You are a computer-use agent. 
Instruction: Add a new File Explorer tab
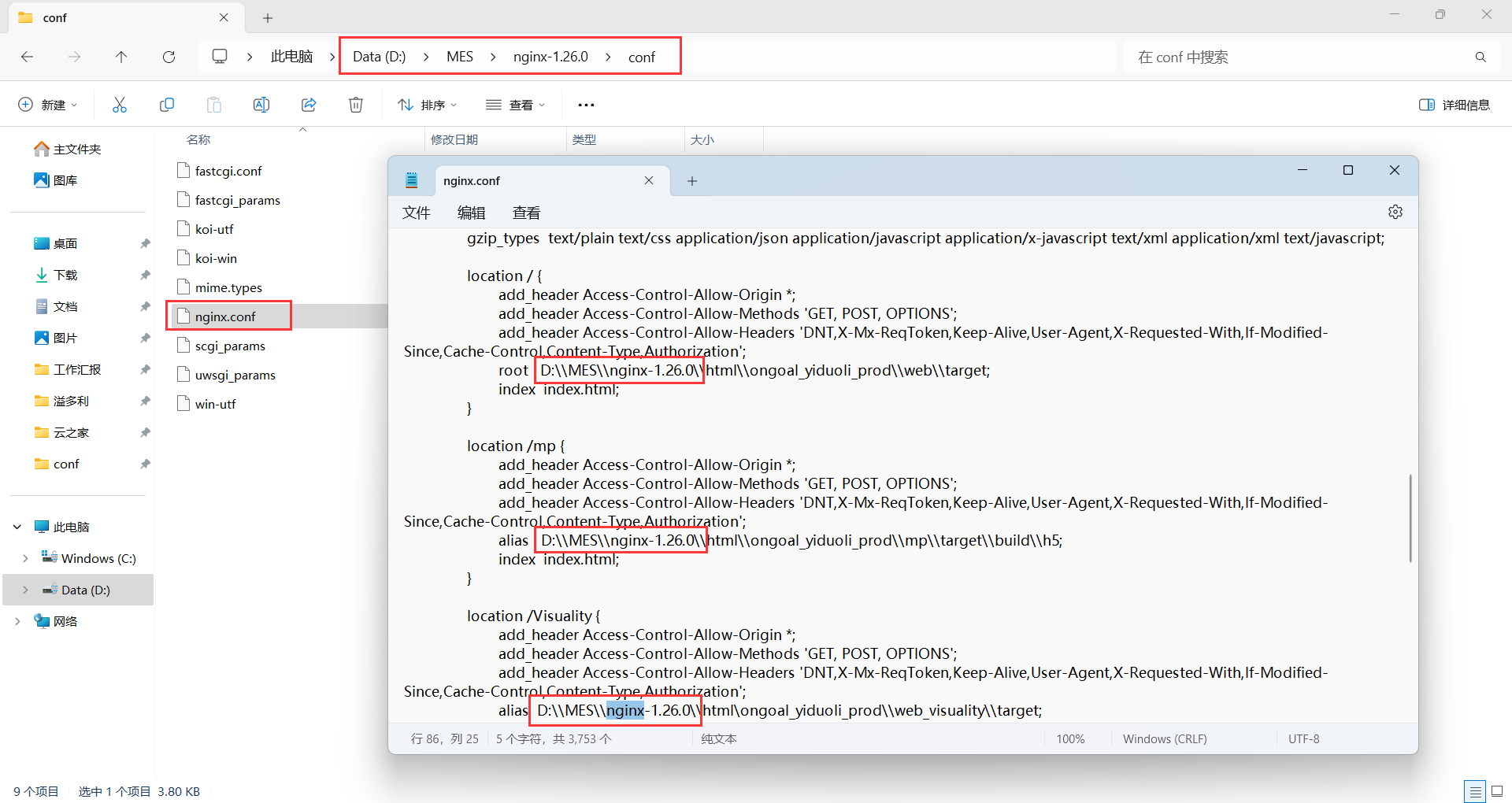(x=268, y=17)
